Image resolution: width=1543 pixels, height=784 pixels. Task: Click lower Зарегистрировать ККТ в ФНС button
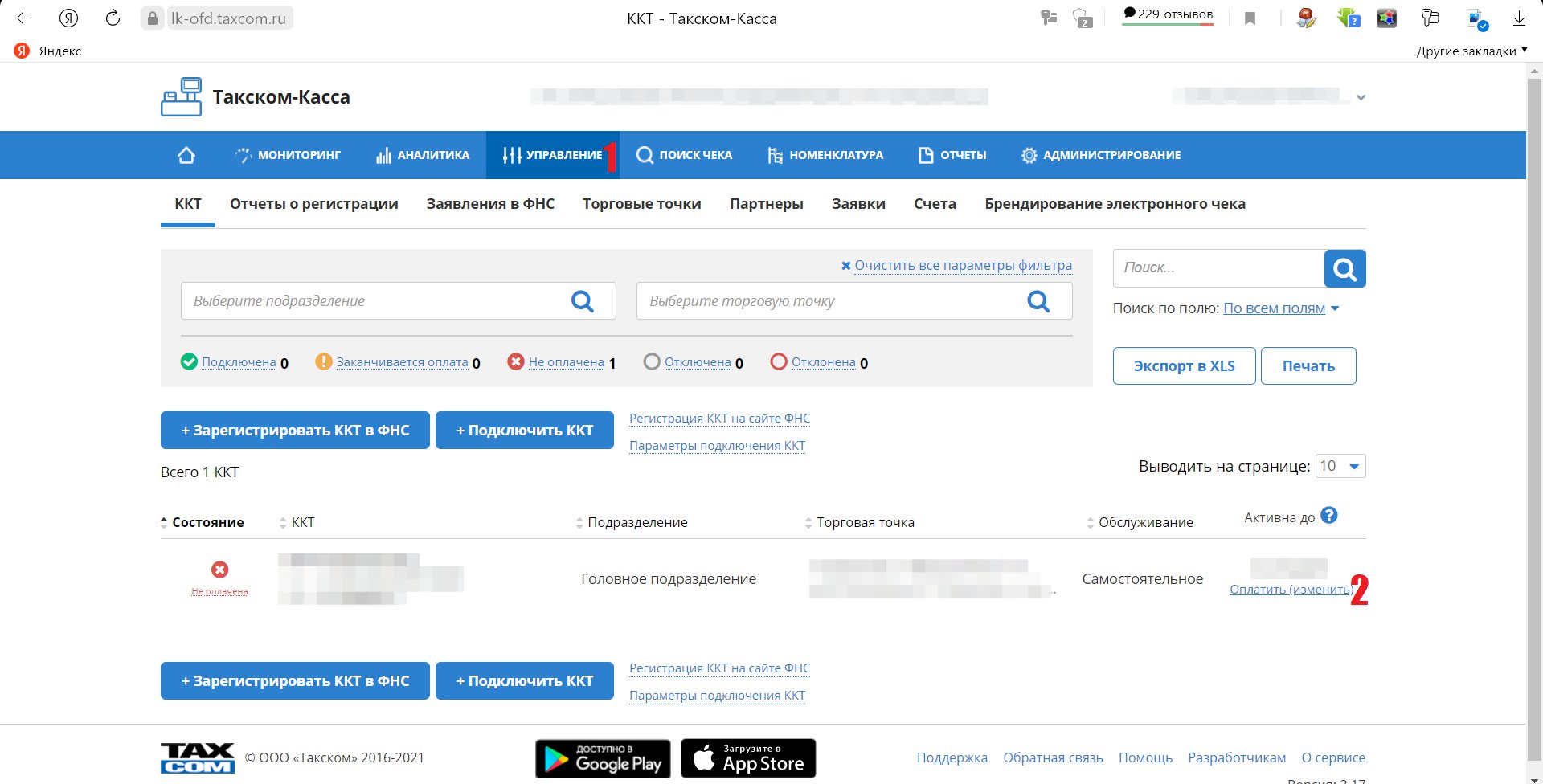[295, 681]
